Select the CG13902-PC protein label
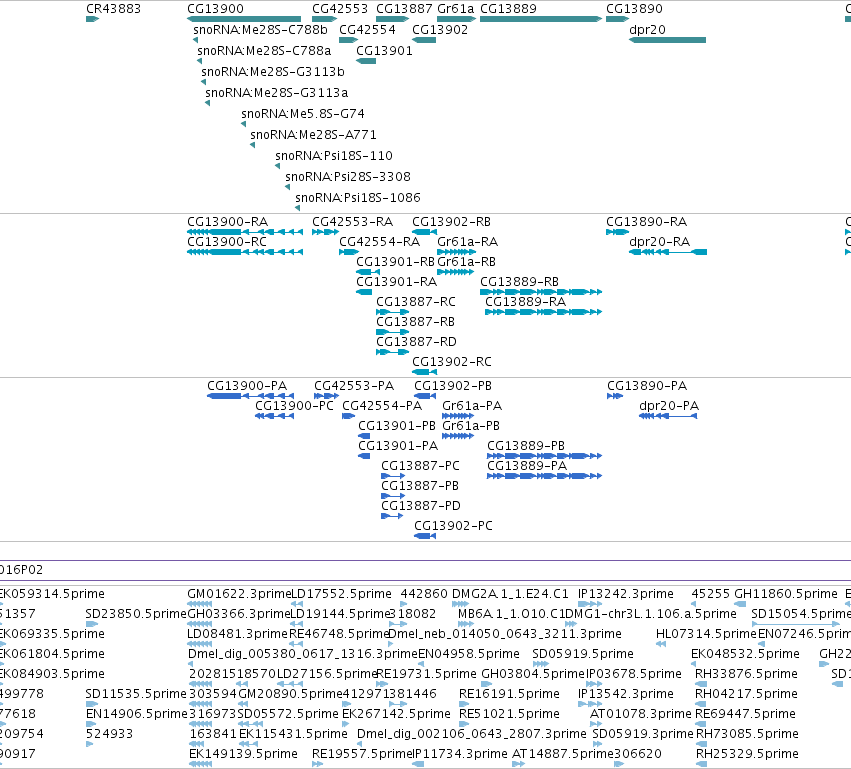851x769 pixels. (x=453, y=526)
